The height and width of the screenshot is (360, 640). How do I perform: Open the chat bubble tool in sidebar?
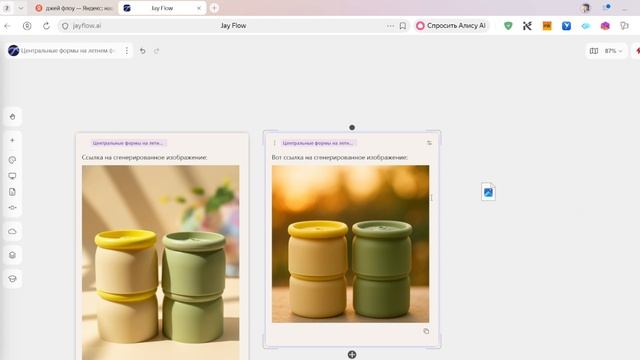[12, 160]
